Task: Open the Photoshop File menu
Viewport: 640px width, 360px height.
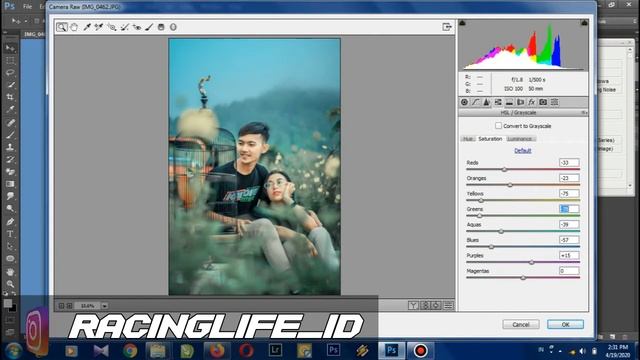Action: point(27,7)
